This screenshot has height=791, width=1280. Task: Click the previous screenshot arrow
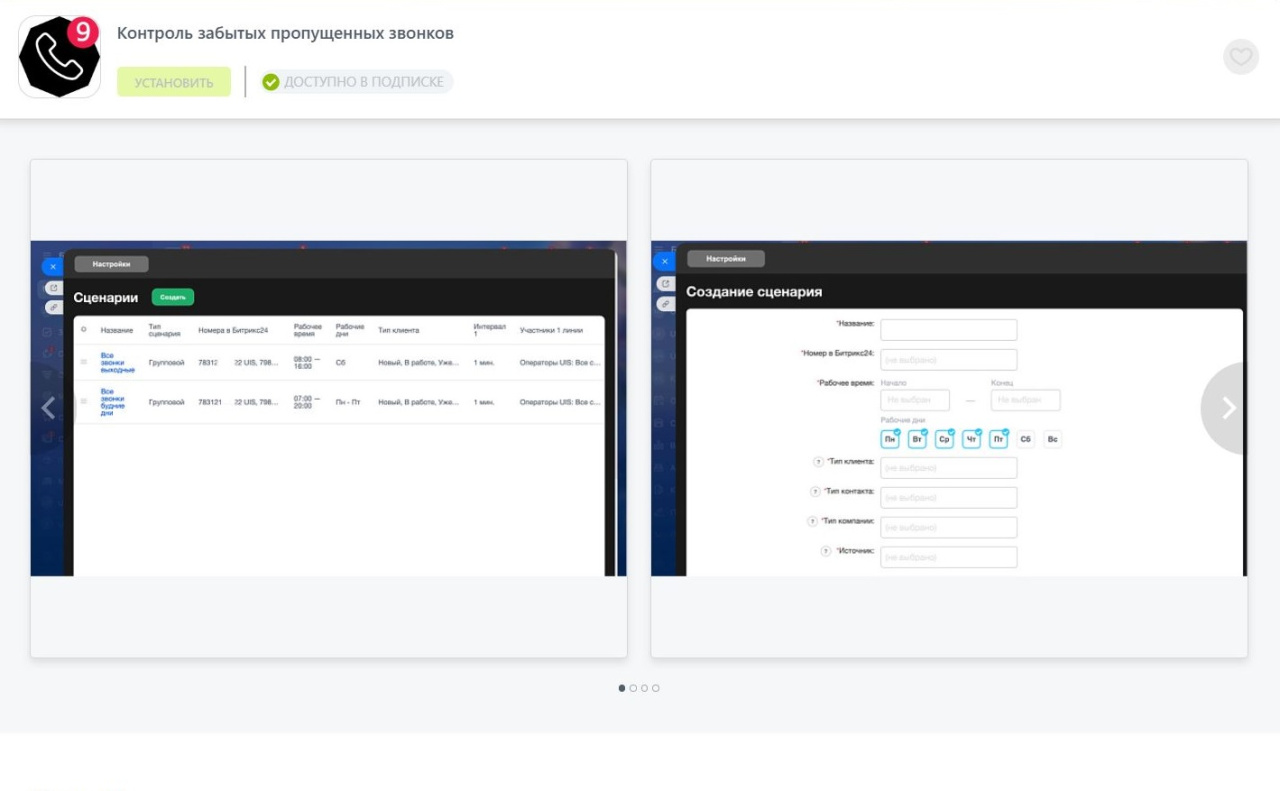tap(48, 408)
